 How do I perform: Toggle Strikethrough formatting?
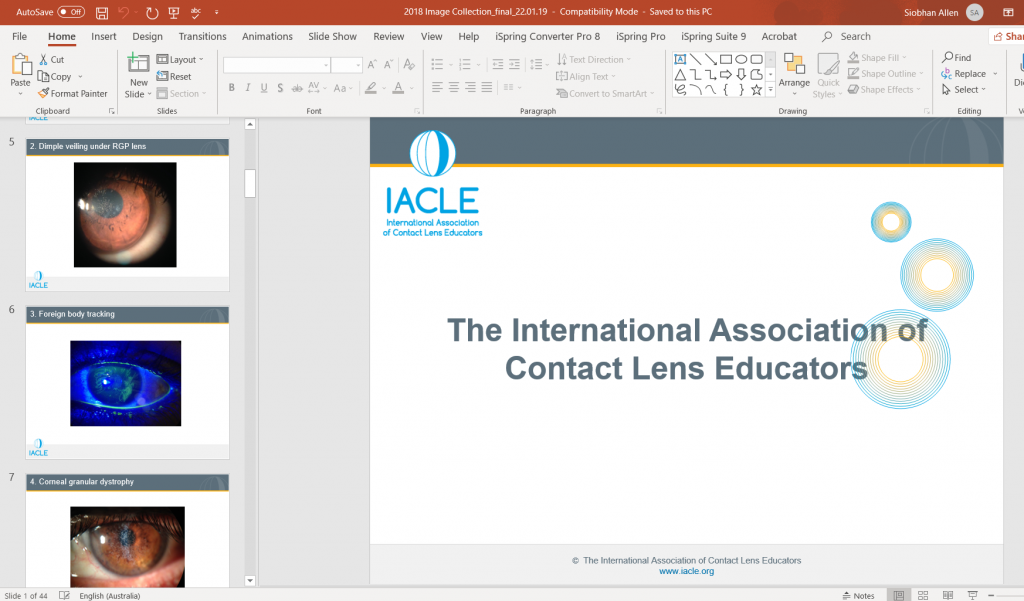297,88
